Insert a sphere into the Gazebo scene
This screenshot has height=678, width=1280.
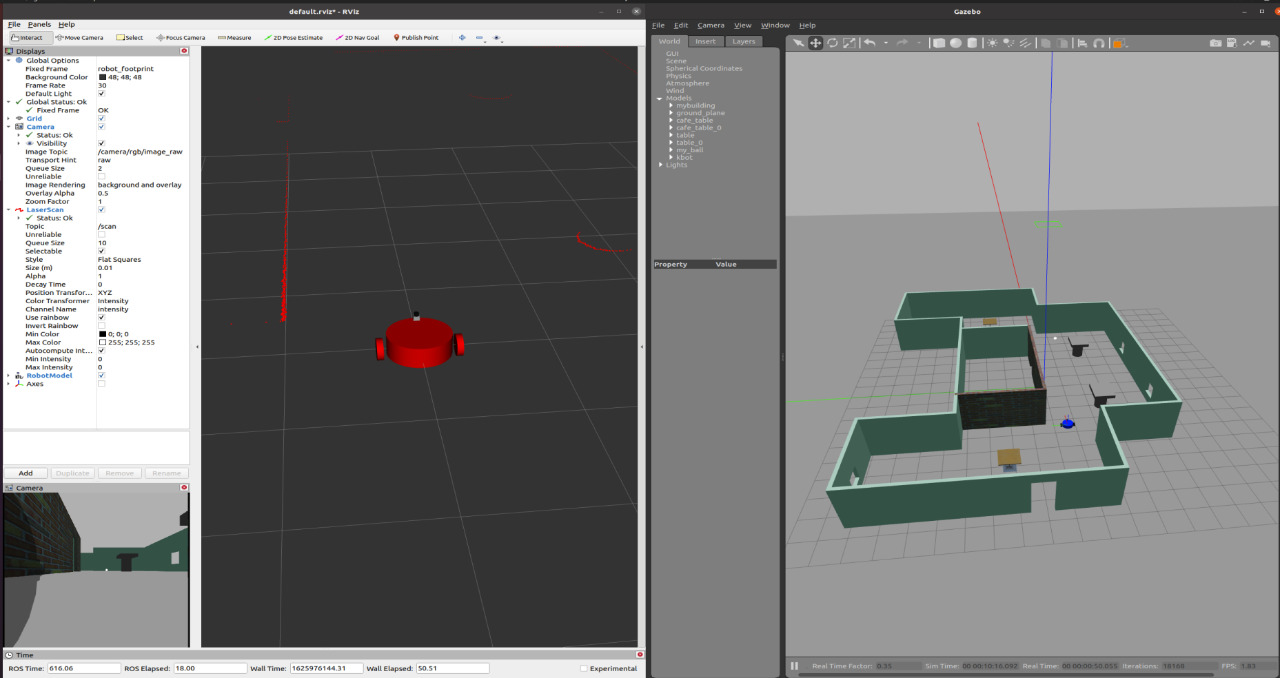tap(957, 43)
